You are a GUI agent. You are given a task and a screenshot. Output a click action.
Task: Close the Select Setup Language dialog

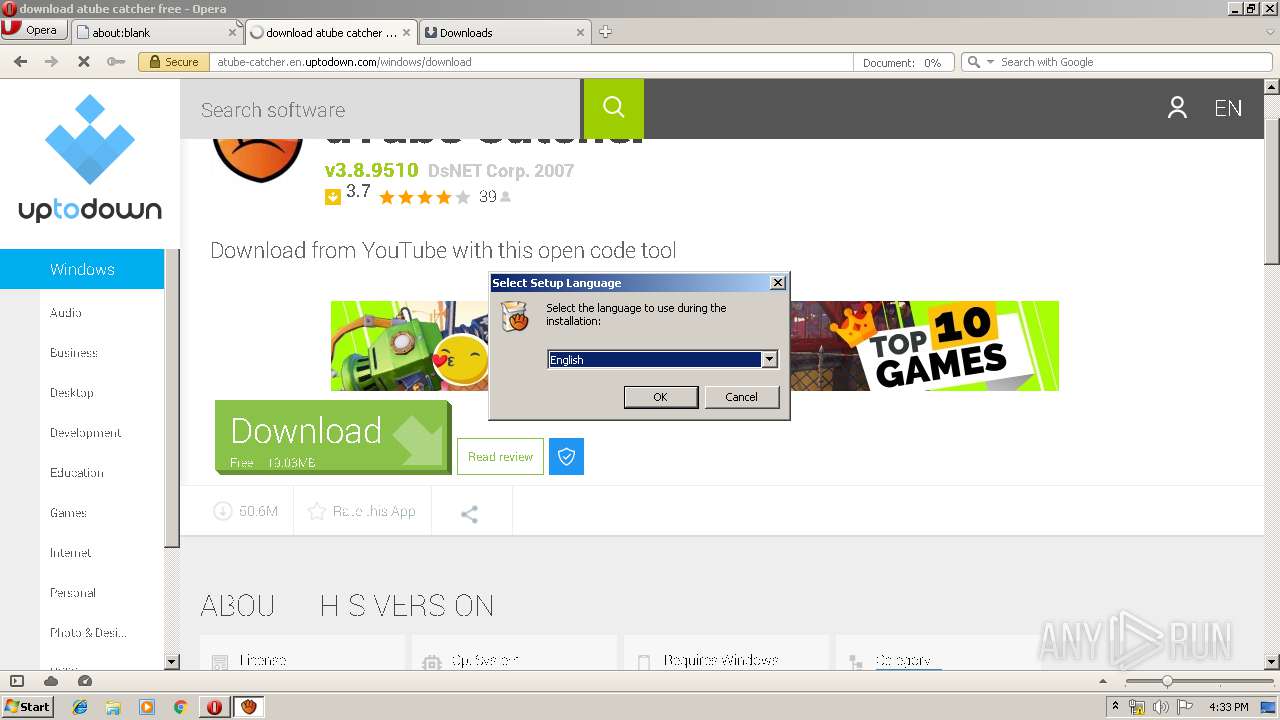(x=777, y=283)
